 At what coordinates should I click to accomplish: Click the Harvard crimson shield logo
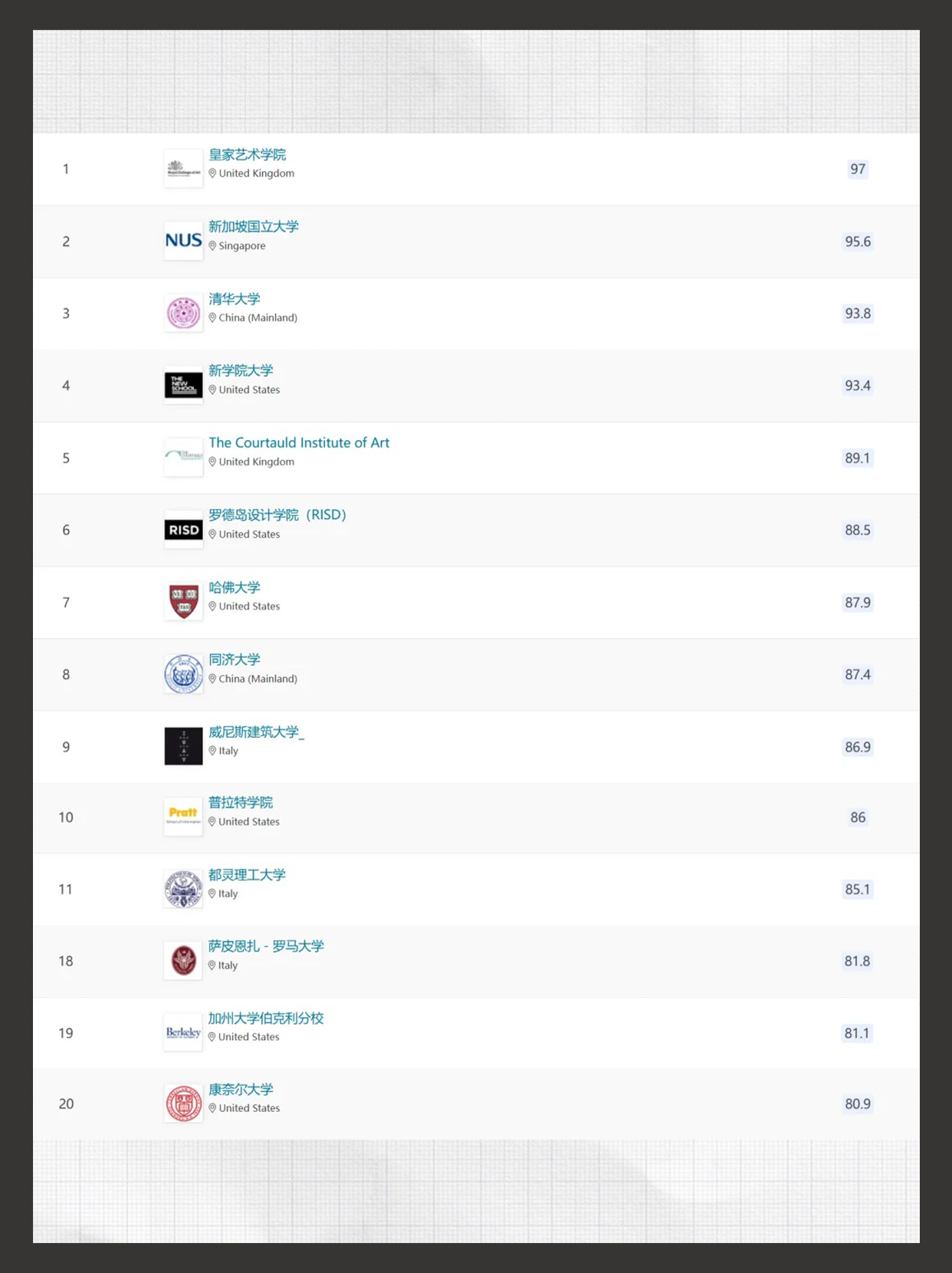(x=183, y=602)
